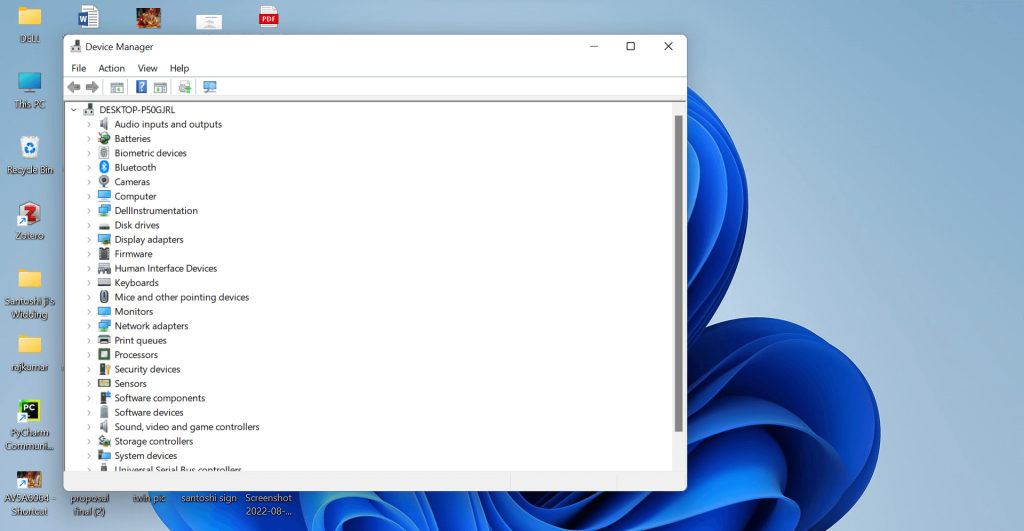Open Help with the blue question mark icon
1024x531 pixels.
pyautogui.click(x=141, y=87)
